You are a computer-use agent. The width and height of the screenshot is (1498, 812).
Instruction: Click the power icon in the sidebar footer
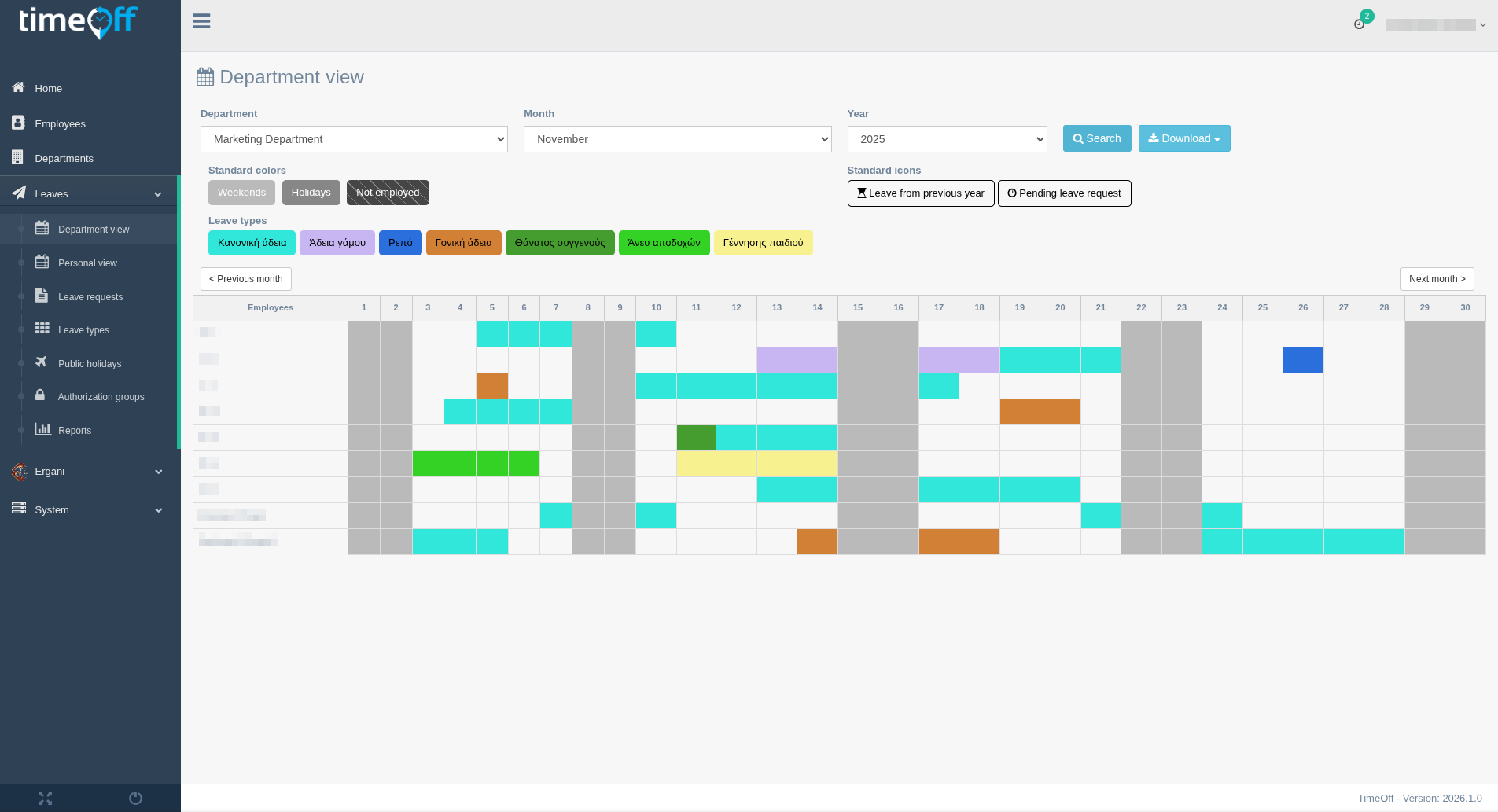point(134,798)
